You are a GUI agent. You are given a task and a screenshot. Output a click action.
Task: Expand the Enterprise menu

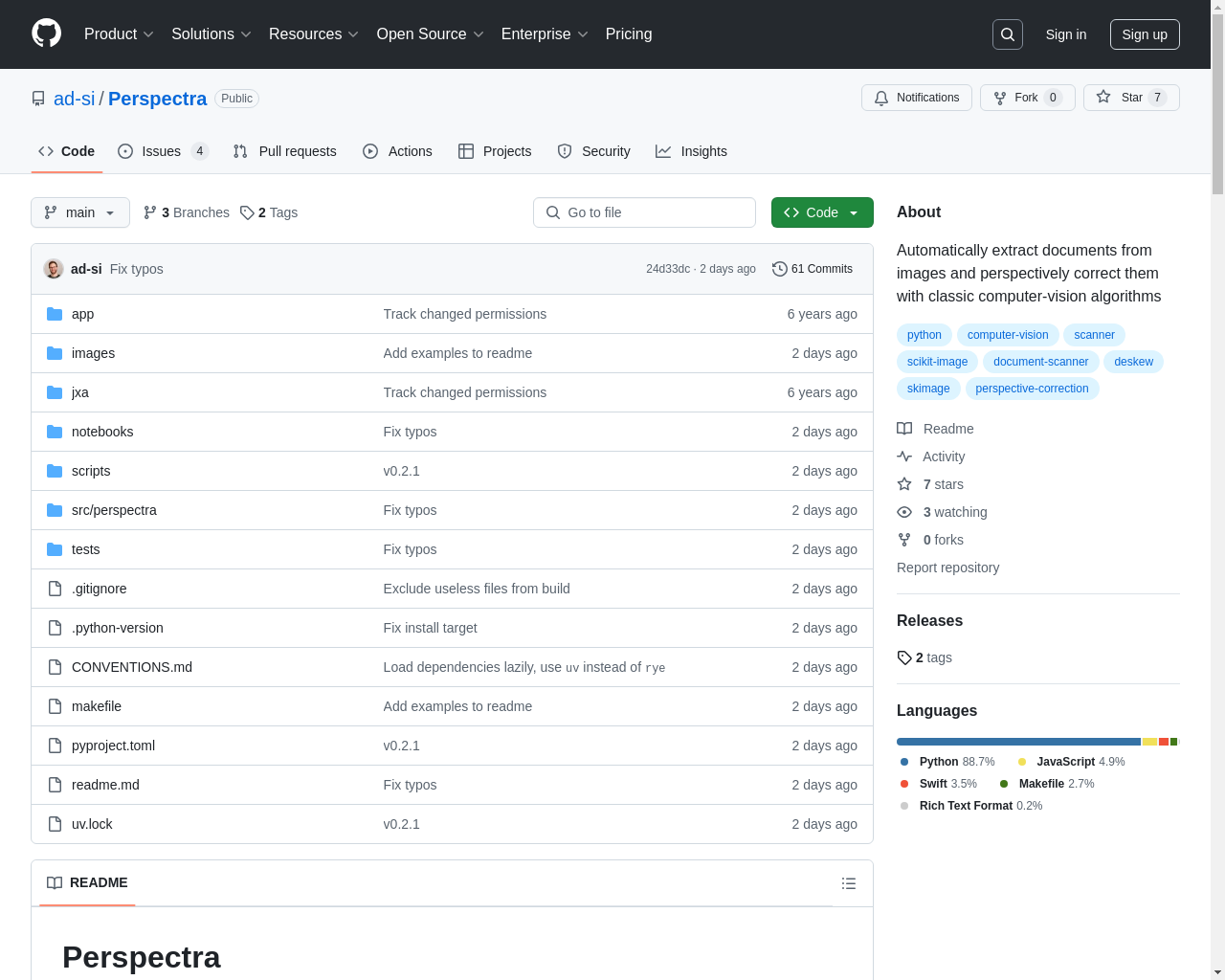545,33
